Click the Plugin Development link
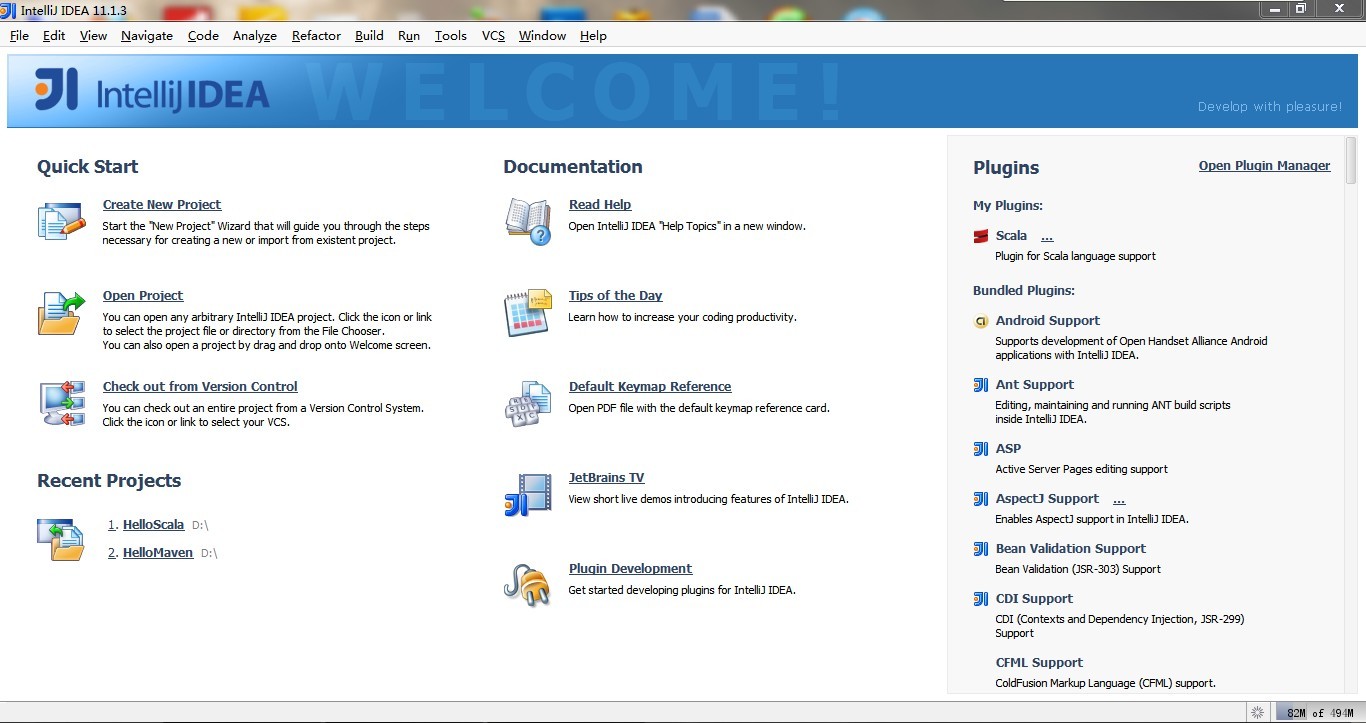This screenshot has height=723, width=1366. [630, 569]
